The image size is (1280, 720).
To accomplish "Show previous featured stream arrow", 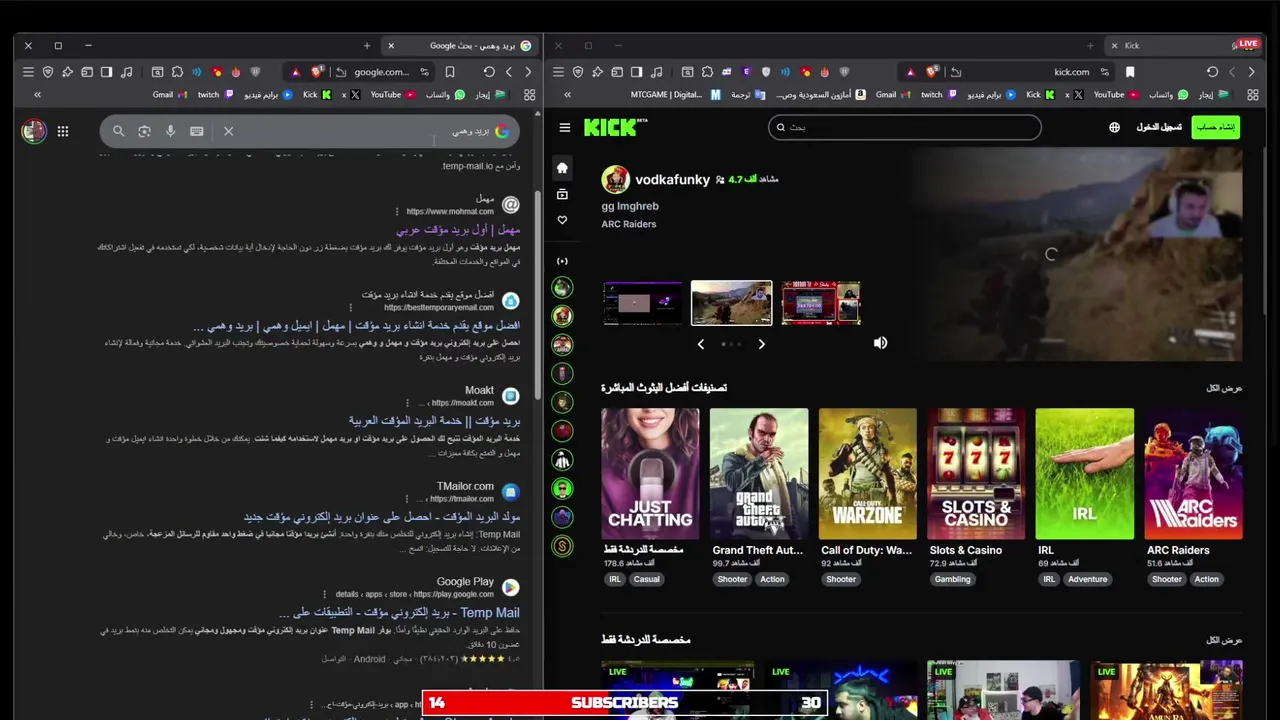I will coord(700,344).
